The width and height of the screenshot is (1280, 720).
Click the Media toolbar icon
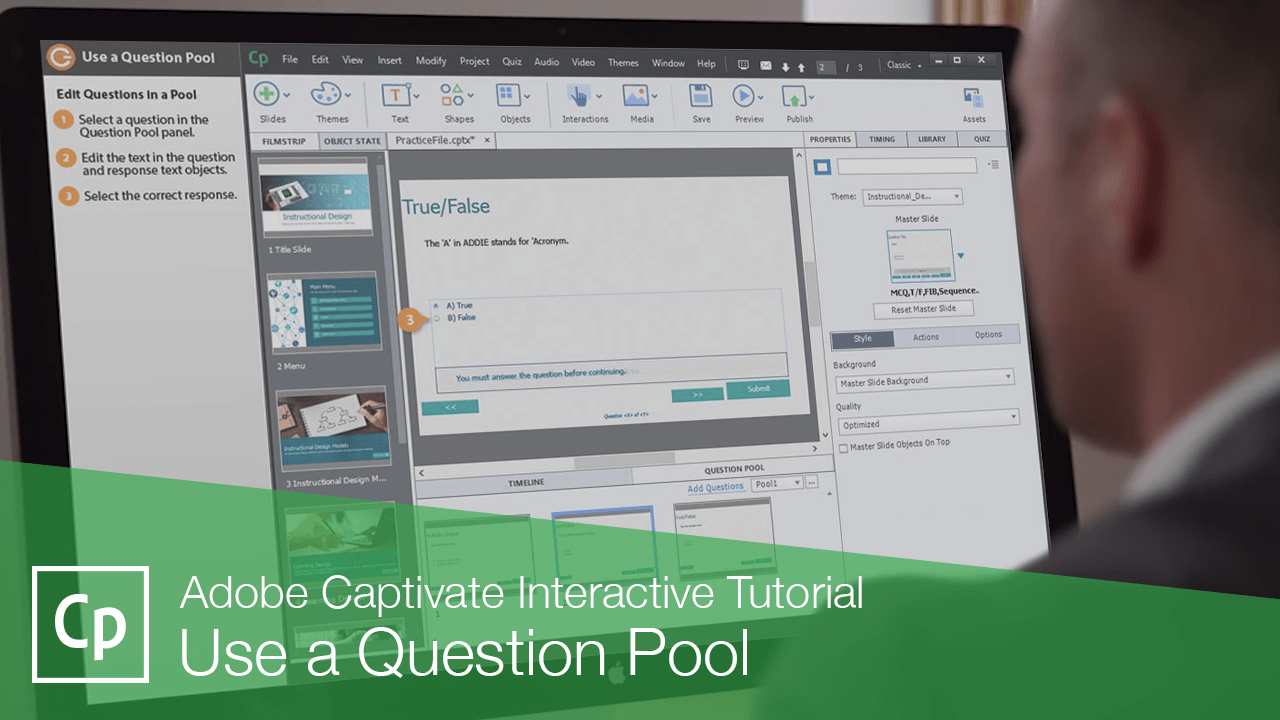636,95
